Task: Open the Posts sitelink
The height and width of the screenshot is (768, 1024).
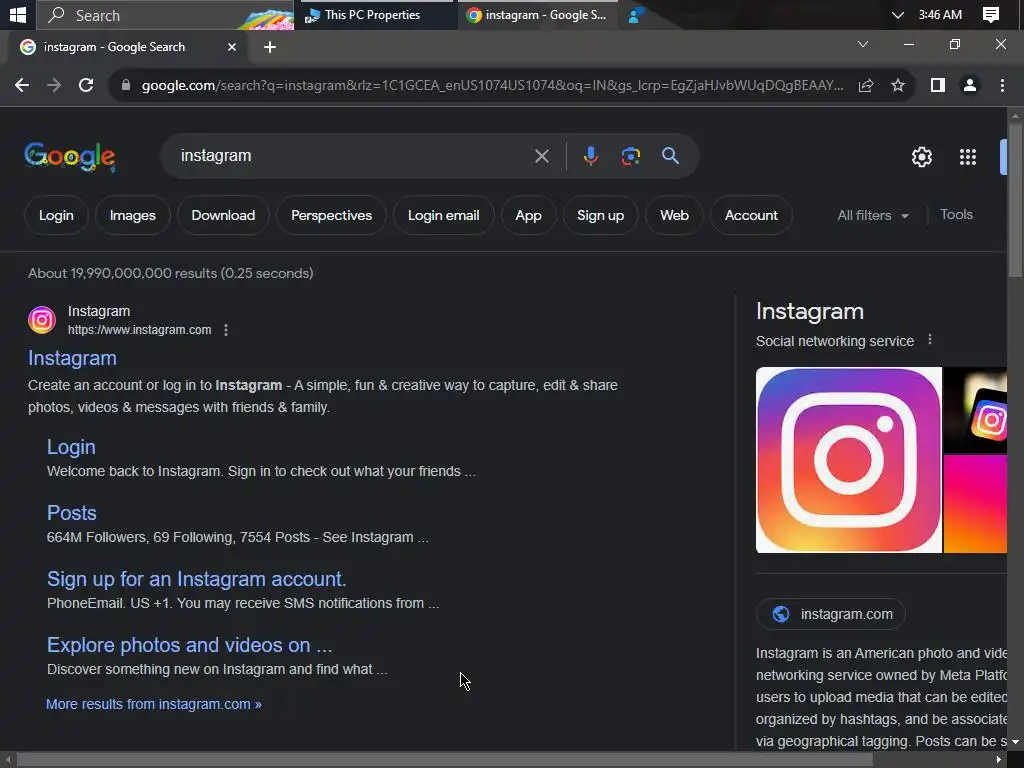Action: pyautogui.click(x=72, y=513)
